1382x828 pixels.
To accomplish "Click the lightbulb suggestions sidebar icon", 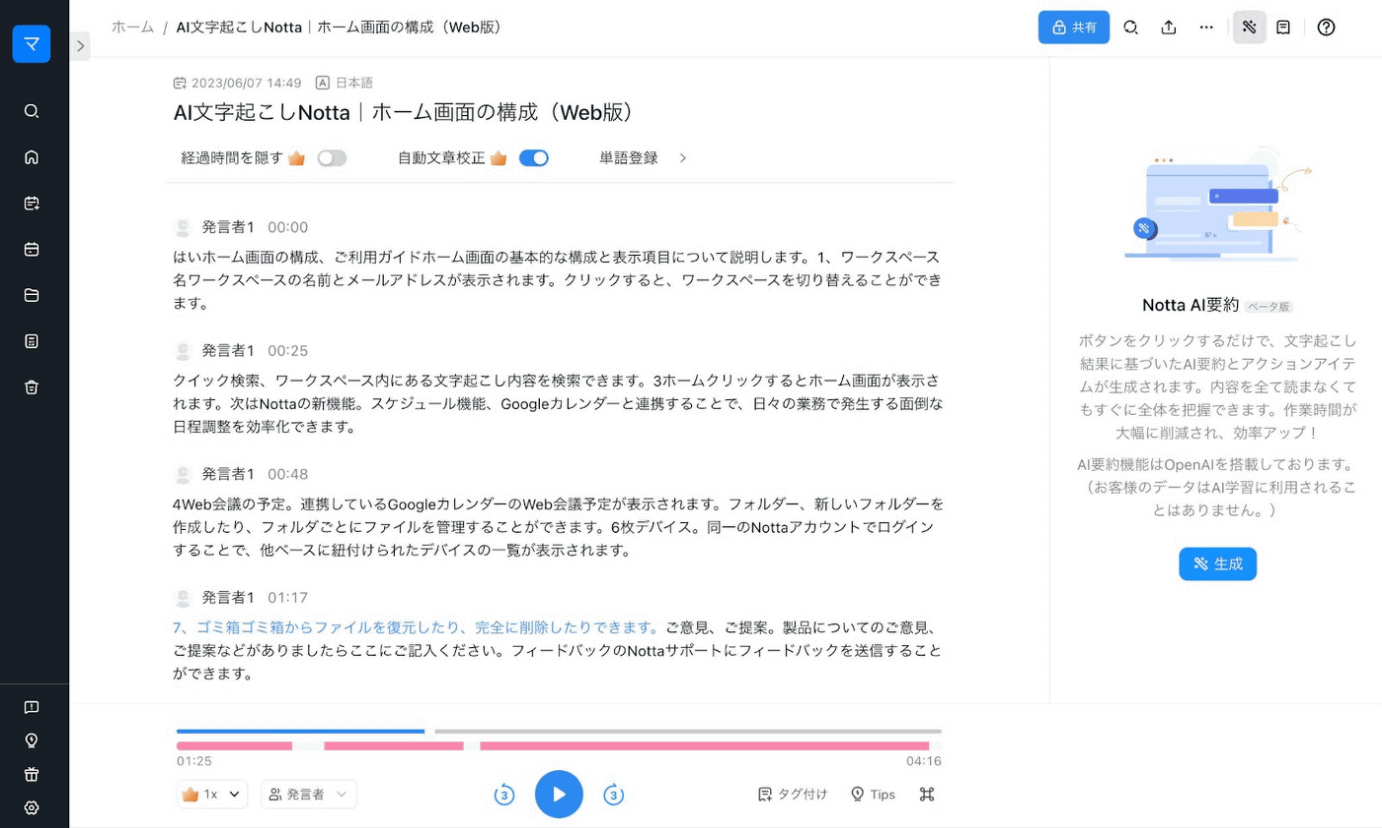I will click(x=31, y=740).
